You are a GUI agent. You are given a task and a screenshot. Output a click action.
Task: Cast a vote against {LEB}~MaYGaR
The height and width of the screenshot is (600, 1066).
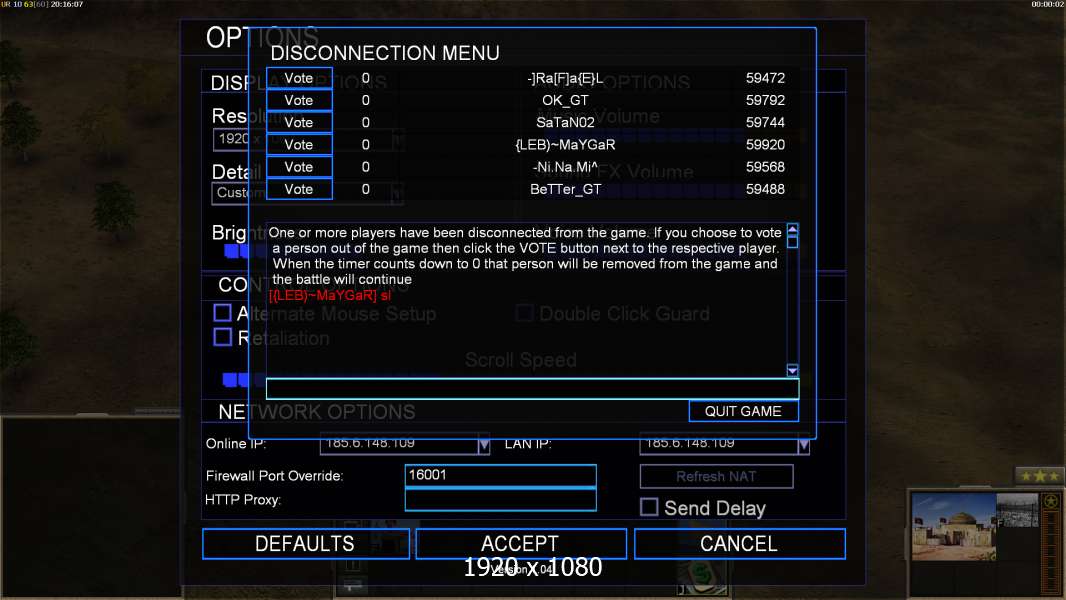299,145
